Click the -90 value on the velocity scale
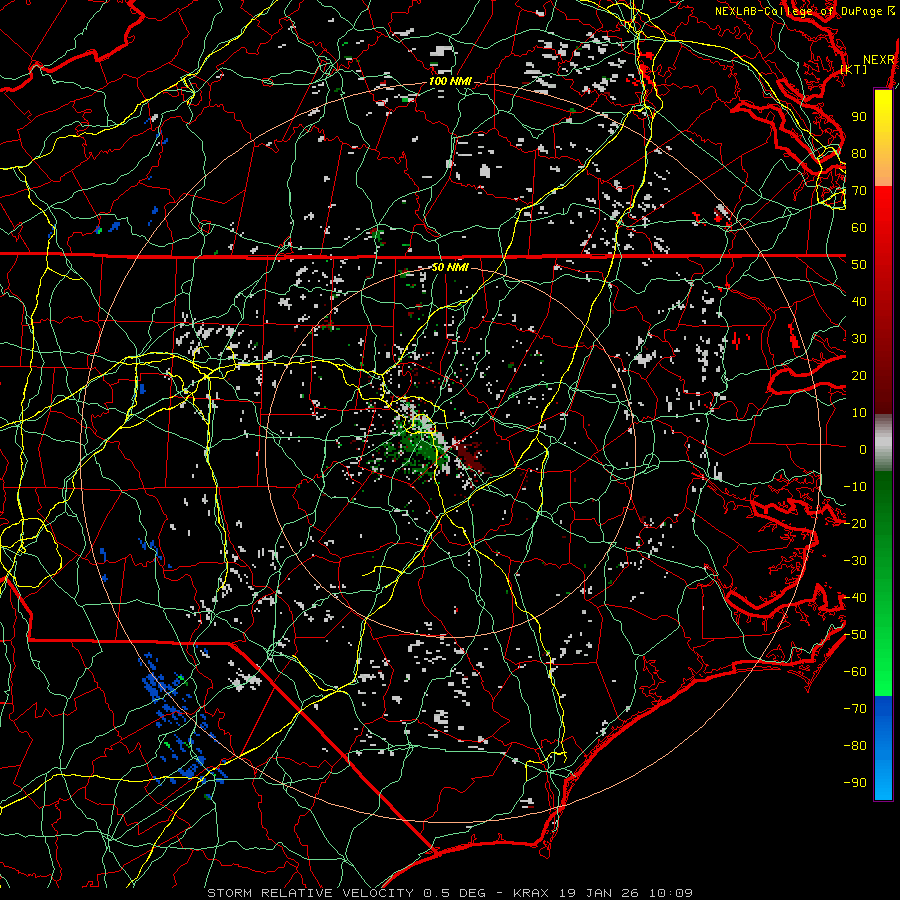900x900 pixels. click(x=855, y=783)
